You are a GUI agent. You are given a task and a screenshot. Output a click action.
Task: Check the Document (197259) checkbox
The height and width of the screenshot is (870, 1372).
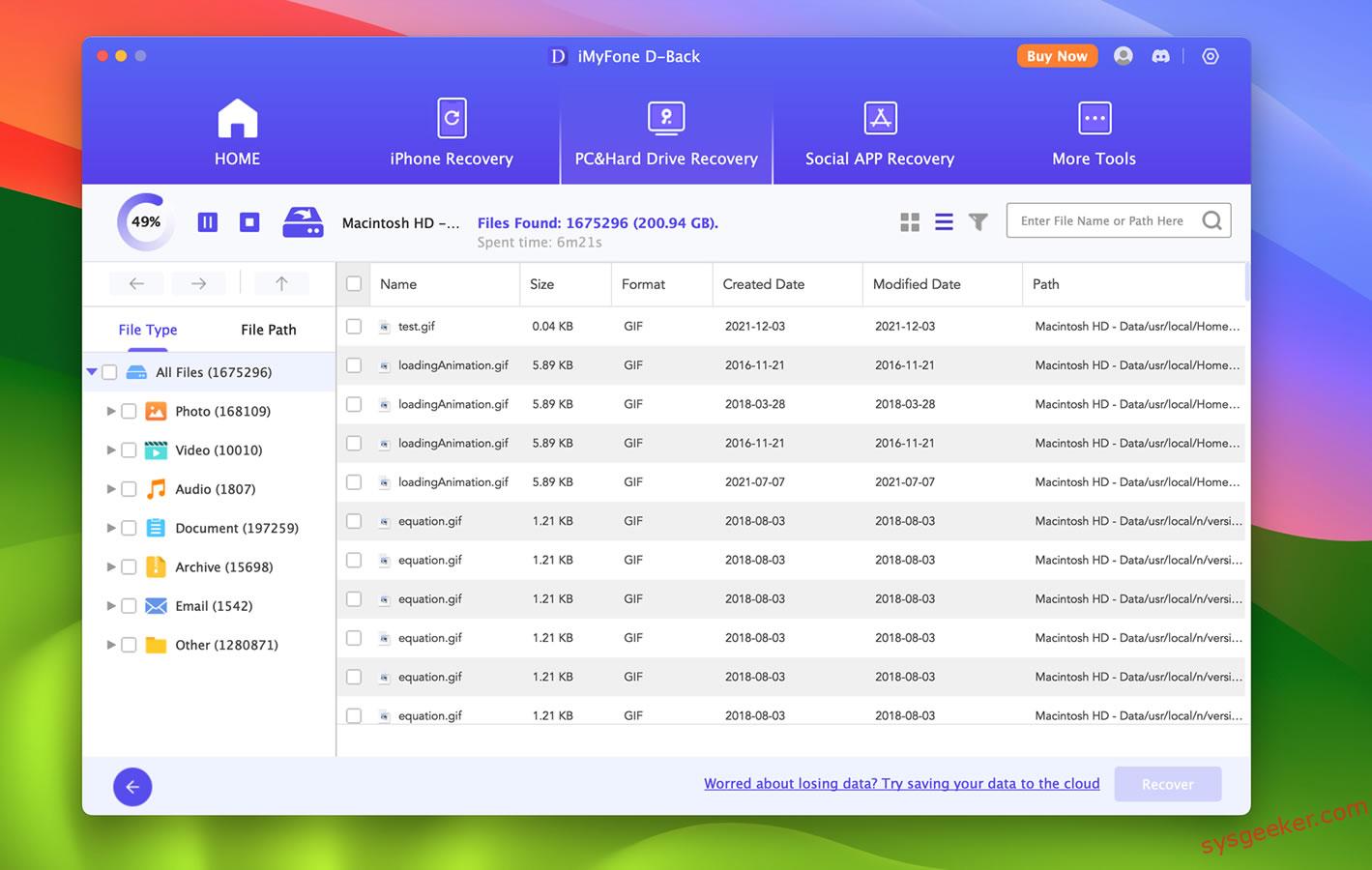129,528
